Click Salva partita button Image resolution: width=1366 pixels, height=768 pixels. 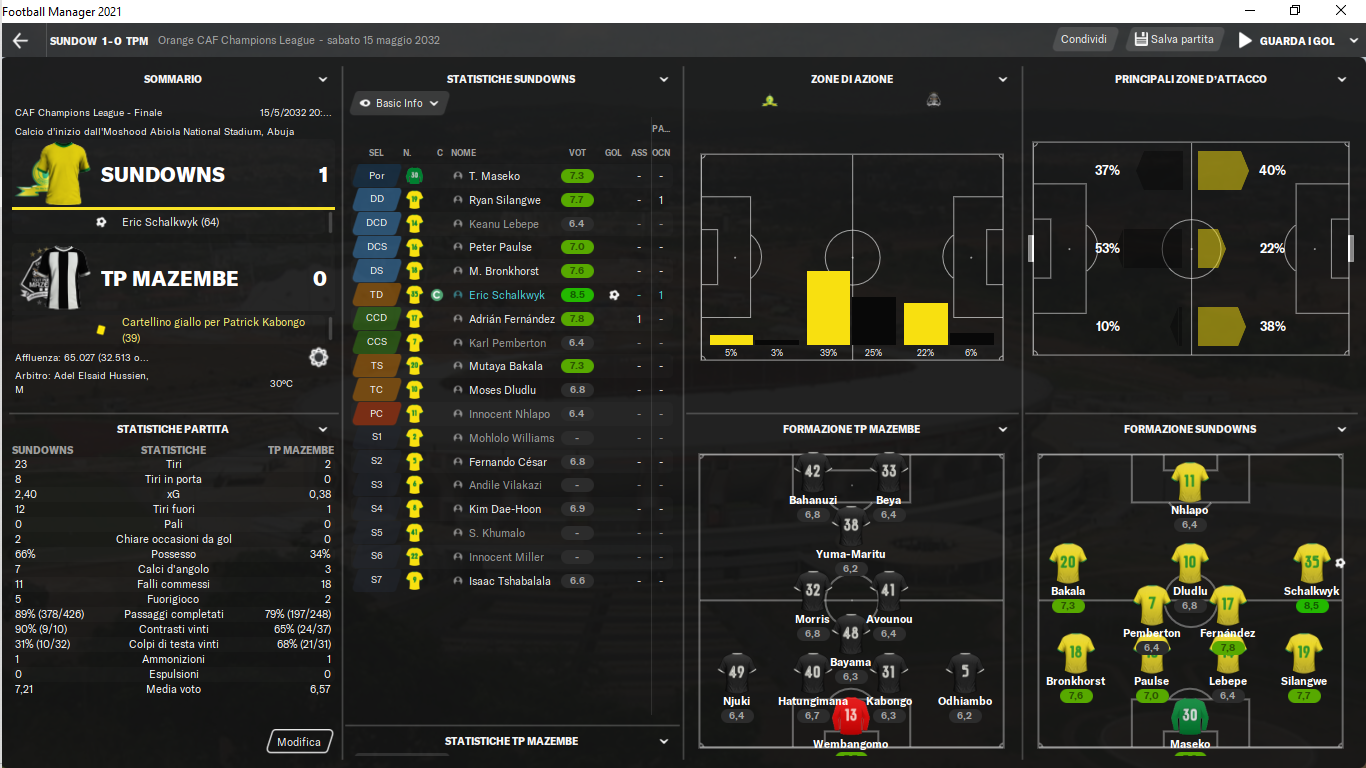coord(1174,39)
